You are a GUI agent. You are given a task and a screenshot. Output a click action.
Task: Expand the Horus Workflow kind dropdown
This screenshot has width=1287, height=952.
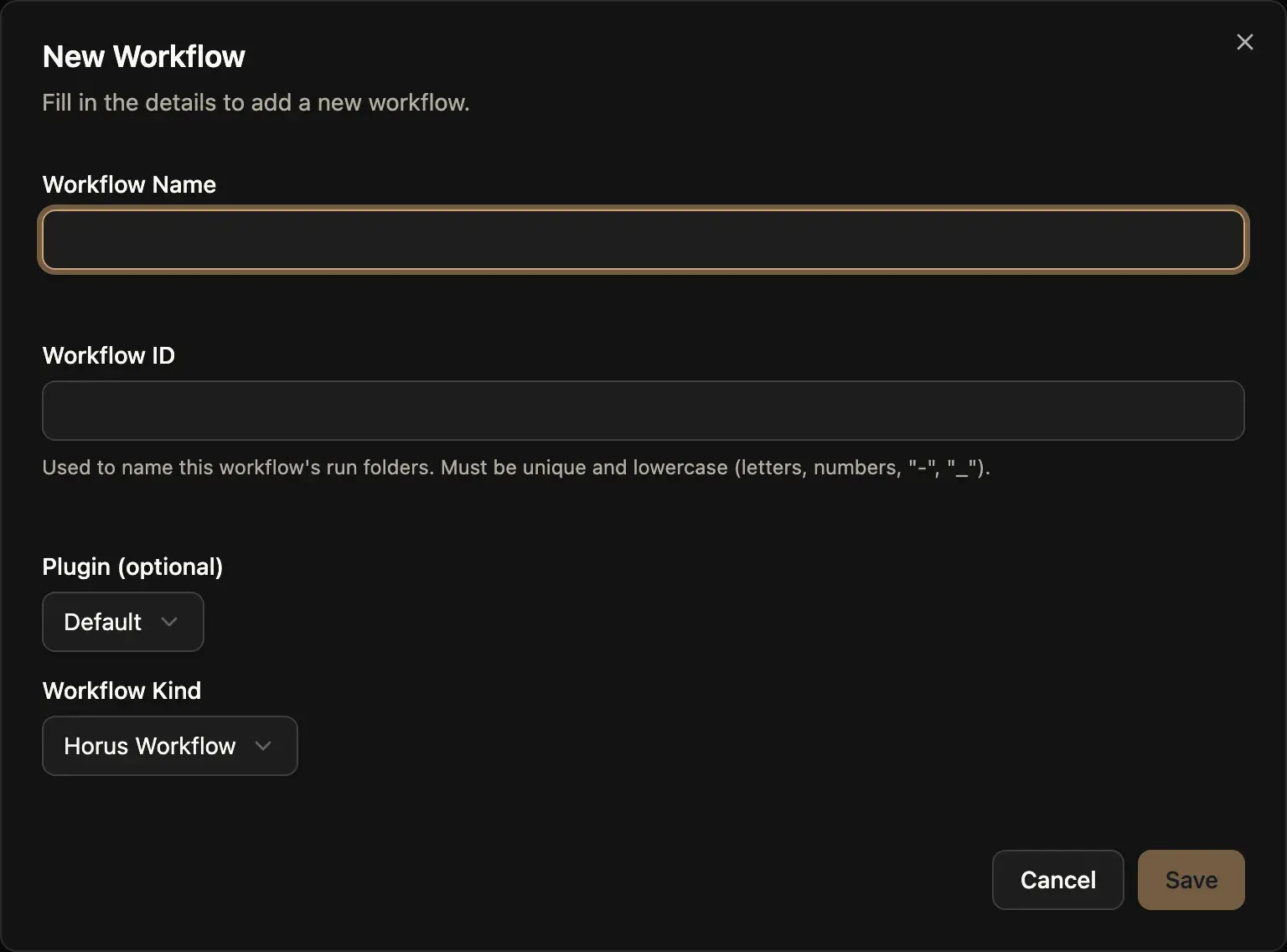(x=170, y=746)
